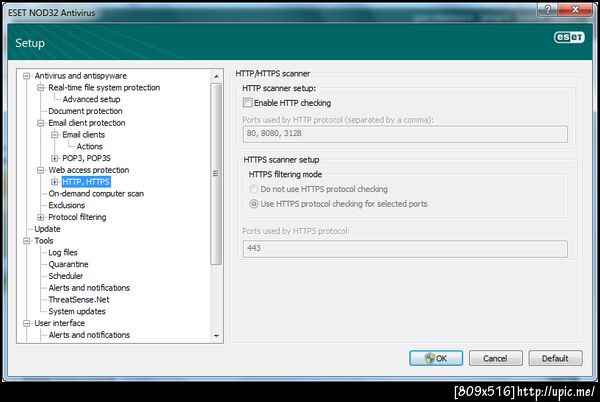600x402 pixels.
Task: Collapse the Email clients node
Action: click(55, 135)
